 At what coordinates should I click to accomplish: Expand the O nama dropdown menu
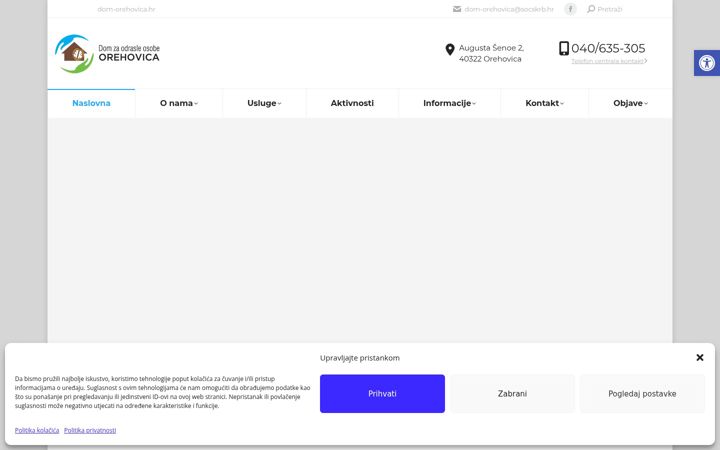coord(179,103)
